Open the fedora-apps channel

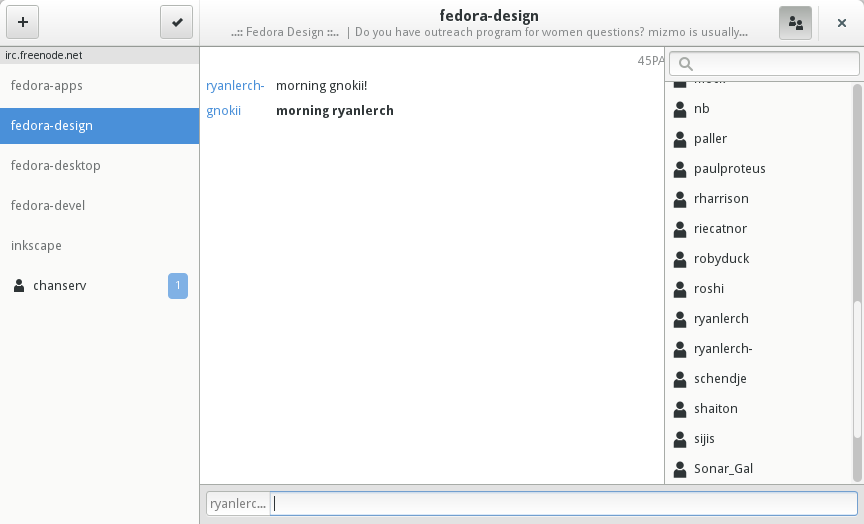[47, 86]
